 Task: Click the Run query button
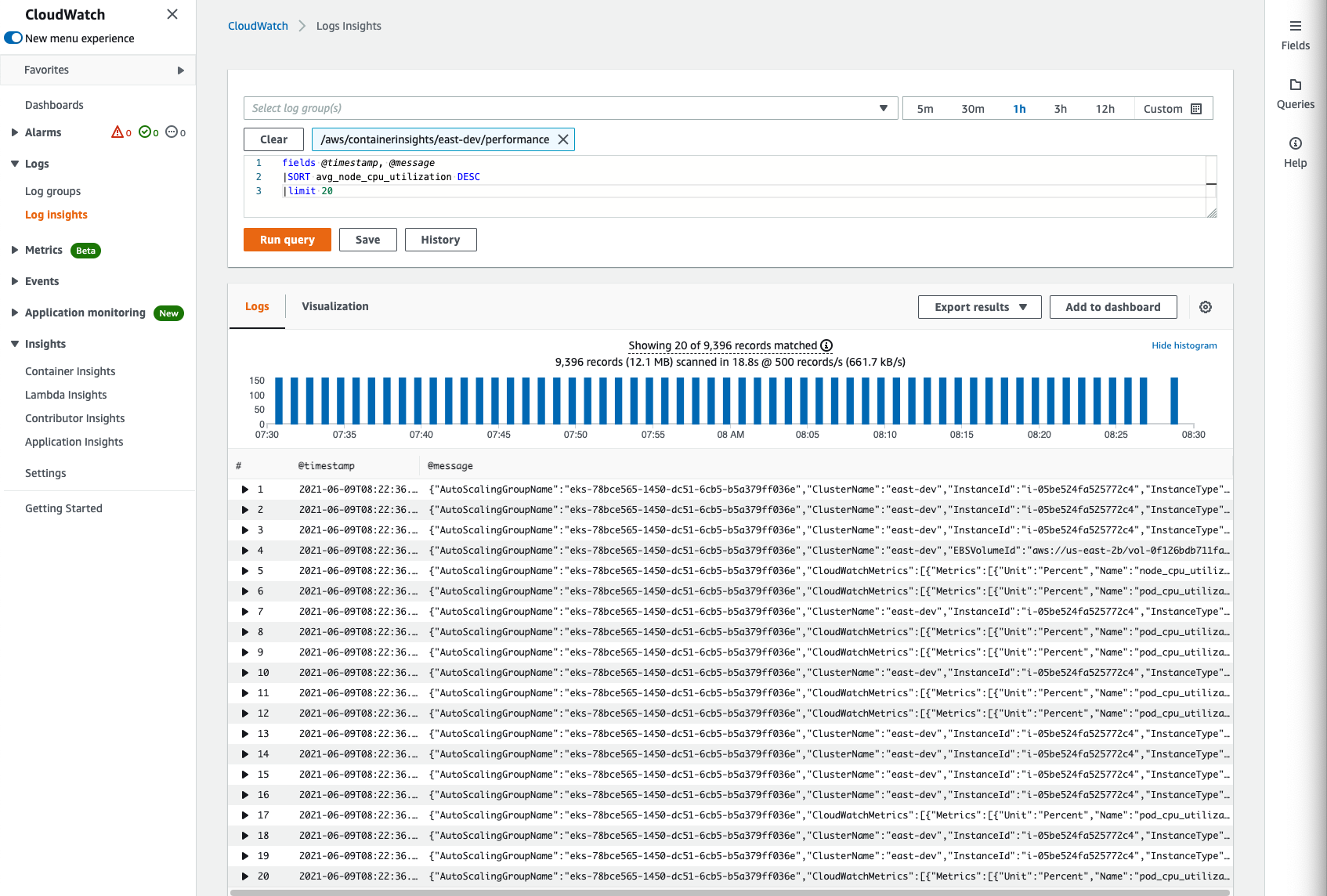(x=287, y=240)
